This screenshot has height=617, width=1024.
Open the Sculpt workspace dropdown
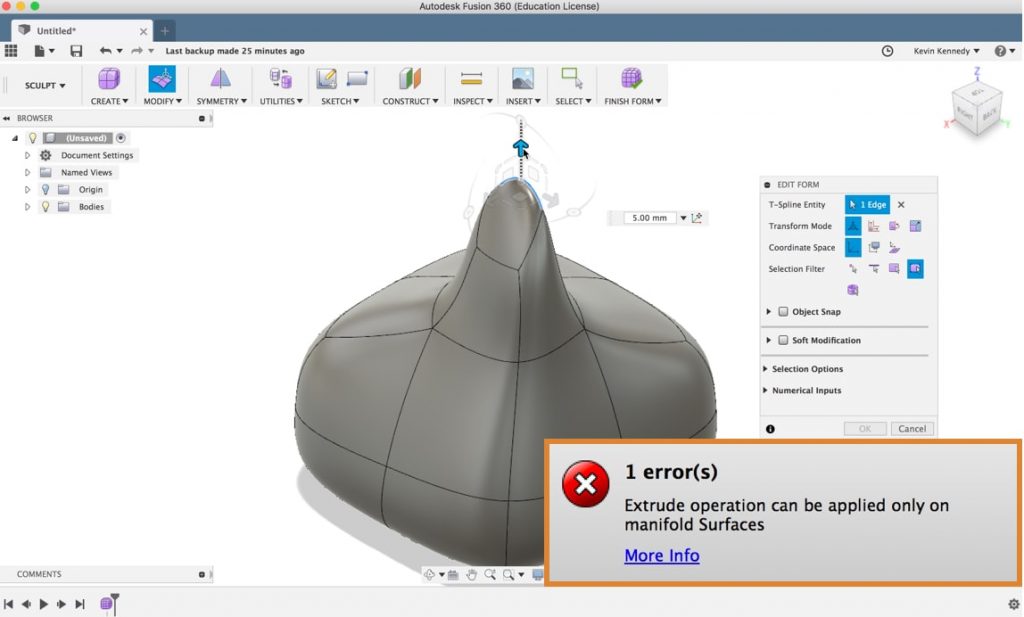(x=45, y=86)
